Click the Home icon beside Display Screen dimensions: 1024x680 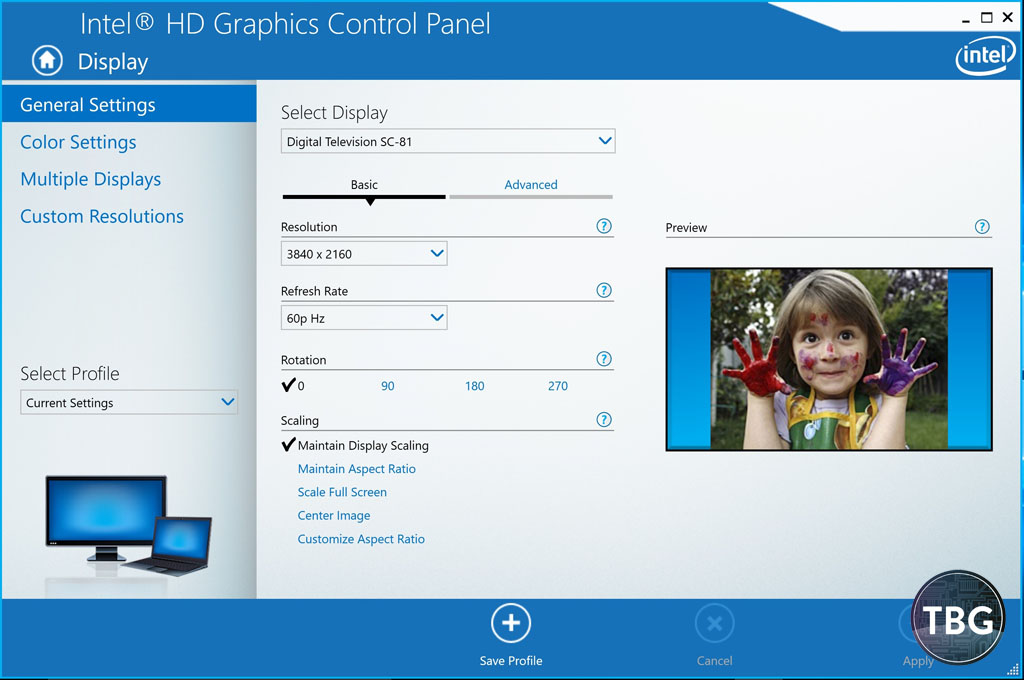pos(47,61)
